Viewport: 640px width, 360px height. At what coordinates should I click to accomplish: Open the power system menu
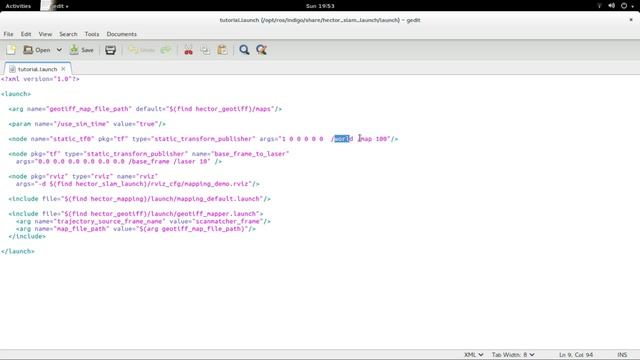click(x=624, y=6)
